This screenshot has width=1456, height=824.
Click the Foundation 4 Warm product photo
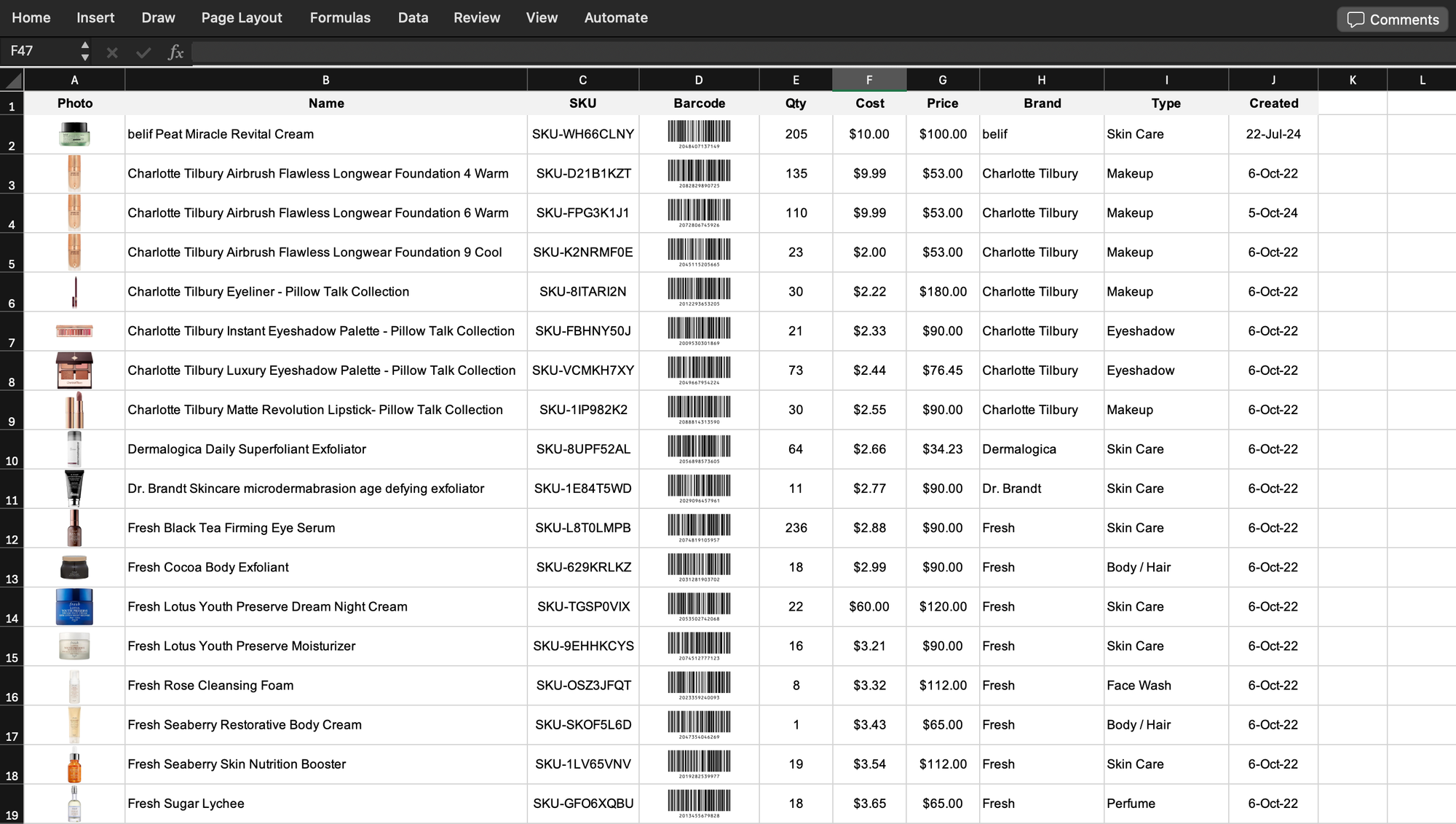click(74, 173)
